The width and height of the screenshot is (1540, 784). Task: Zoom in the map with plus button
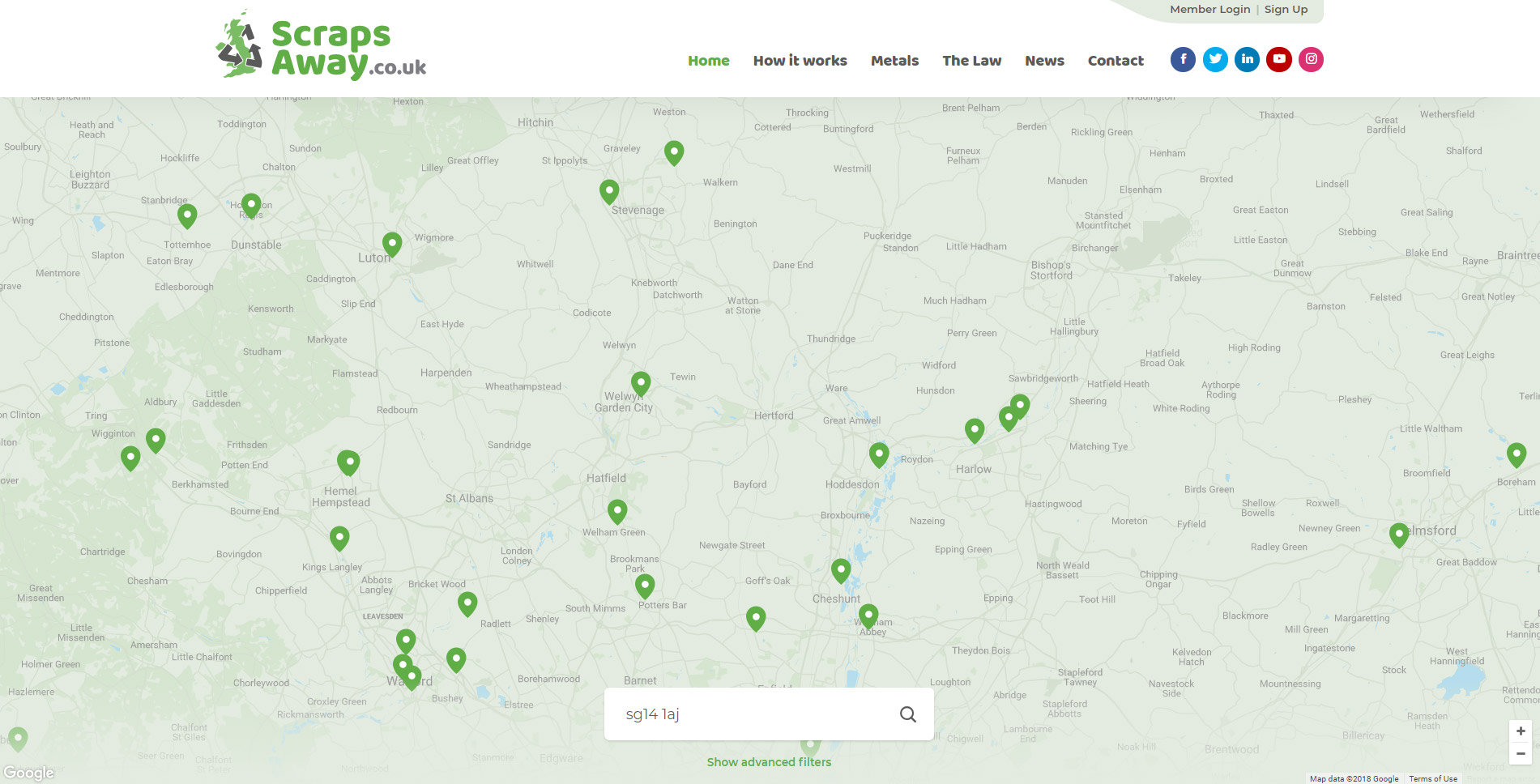[1521, 731]
